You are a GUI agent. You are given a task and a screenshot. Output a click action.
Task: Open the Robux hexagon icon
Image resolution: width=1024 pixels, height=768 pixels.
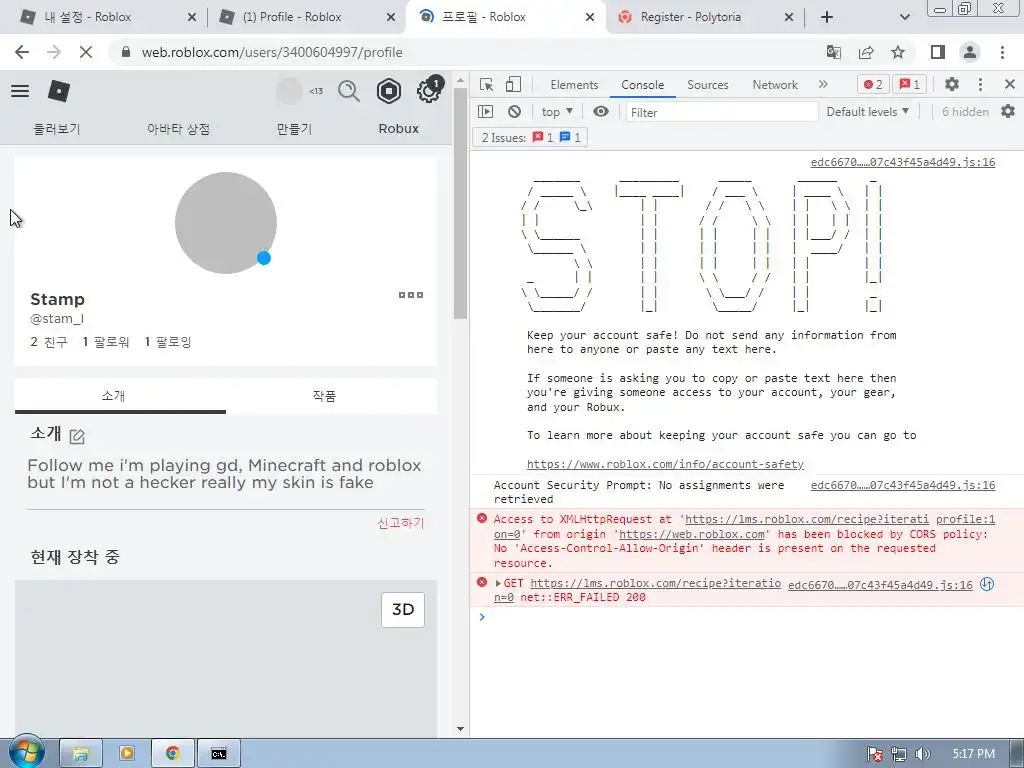pos(389,91)
